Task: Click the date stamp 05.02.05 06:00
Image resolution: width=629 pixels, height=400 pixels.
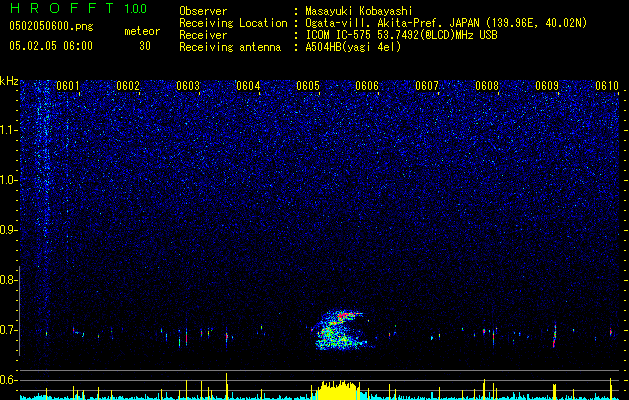Action: [51, 46]
